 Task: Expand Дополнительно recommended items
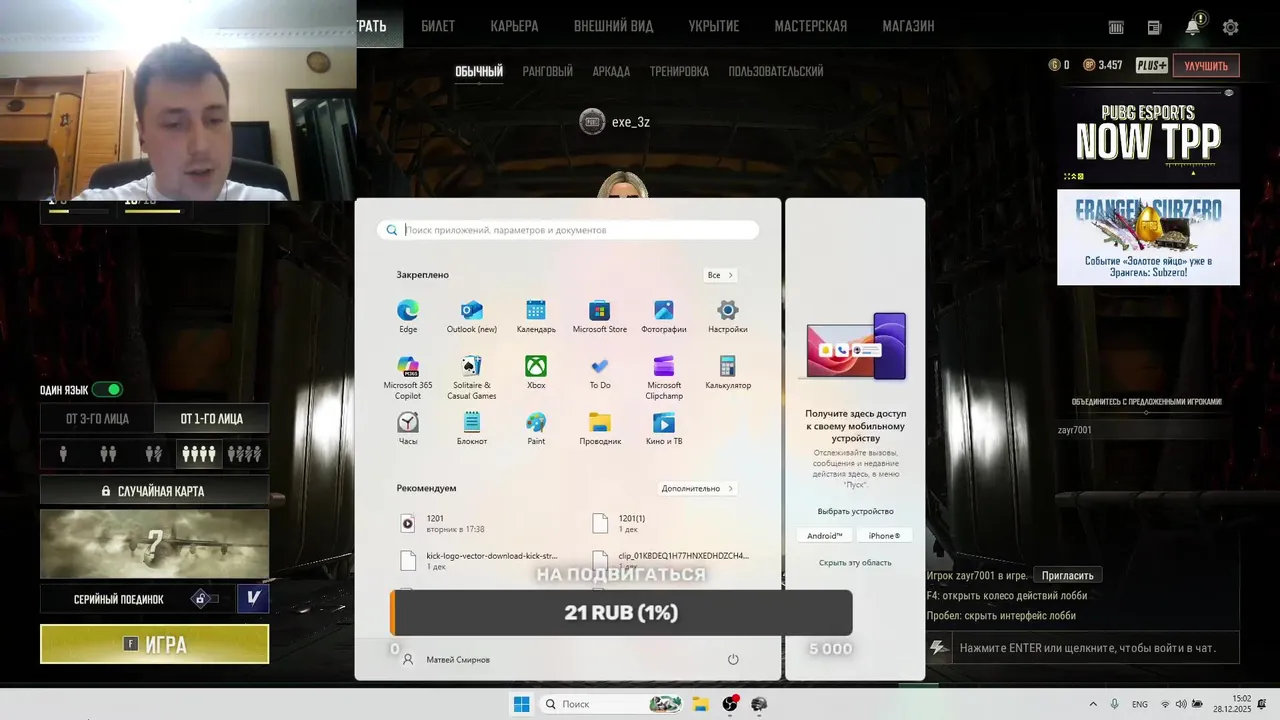click(697, 488)
